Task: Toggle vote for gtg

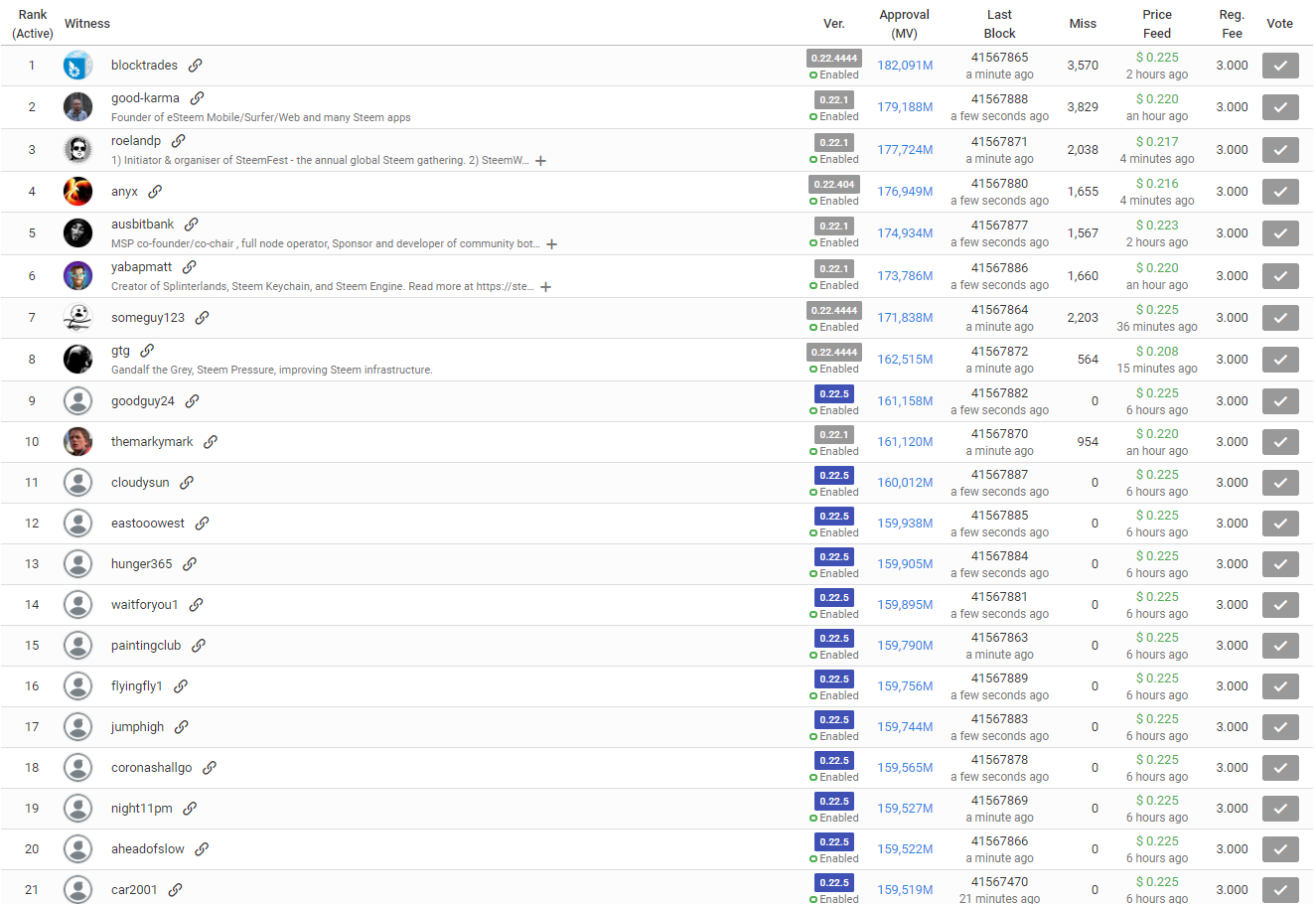Action: tap(1280, 360)
